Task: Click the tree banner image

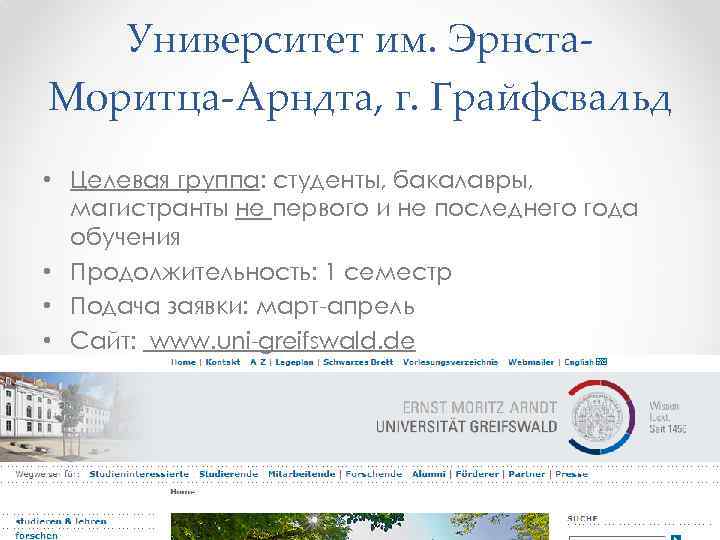Action: pyautogui.click(x=360, y=527)
